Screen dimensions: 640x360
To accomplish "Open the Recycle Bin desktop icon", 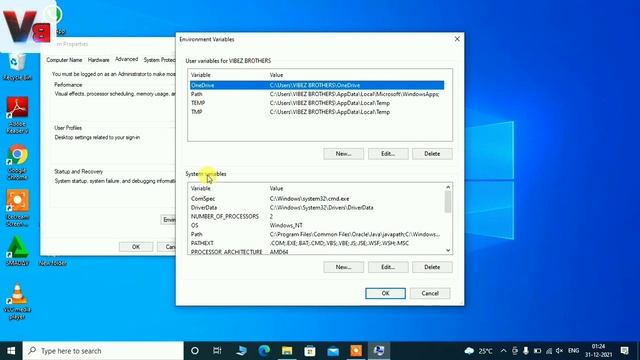I will (x=17, y=67).
